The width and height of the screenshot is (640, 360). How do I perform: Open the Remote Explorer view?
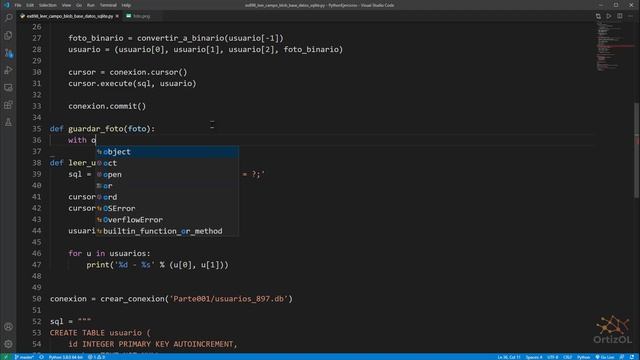click(8, 87)
